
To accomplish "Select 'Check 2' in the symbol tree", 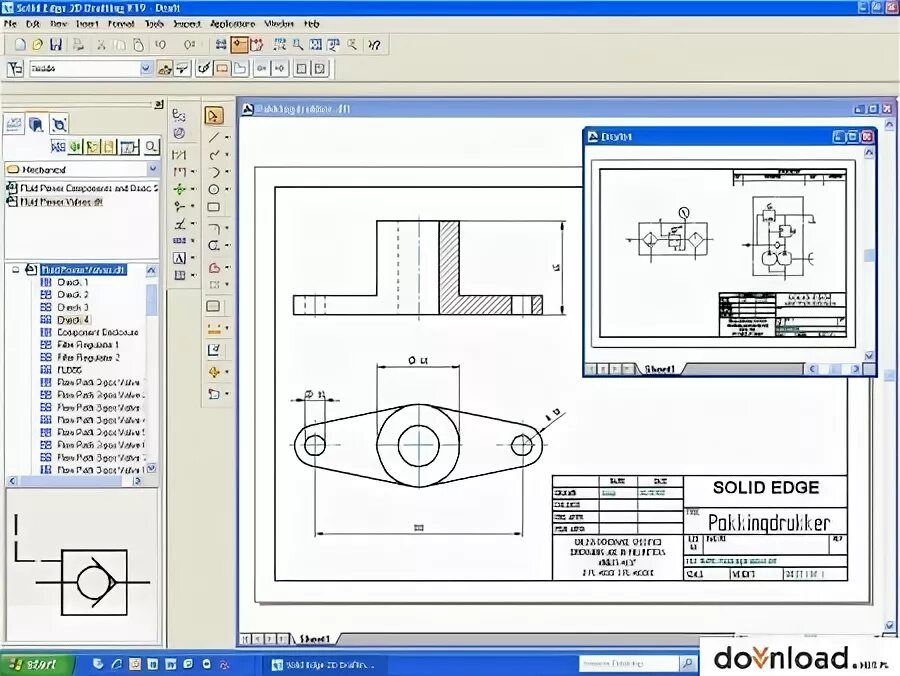I will pyautogui.click(x=73, y=294).
